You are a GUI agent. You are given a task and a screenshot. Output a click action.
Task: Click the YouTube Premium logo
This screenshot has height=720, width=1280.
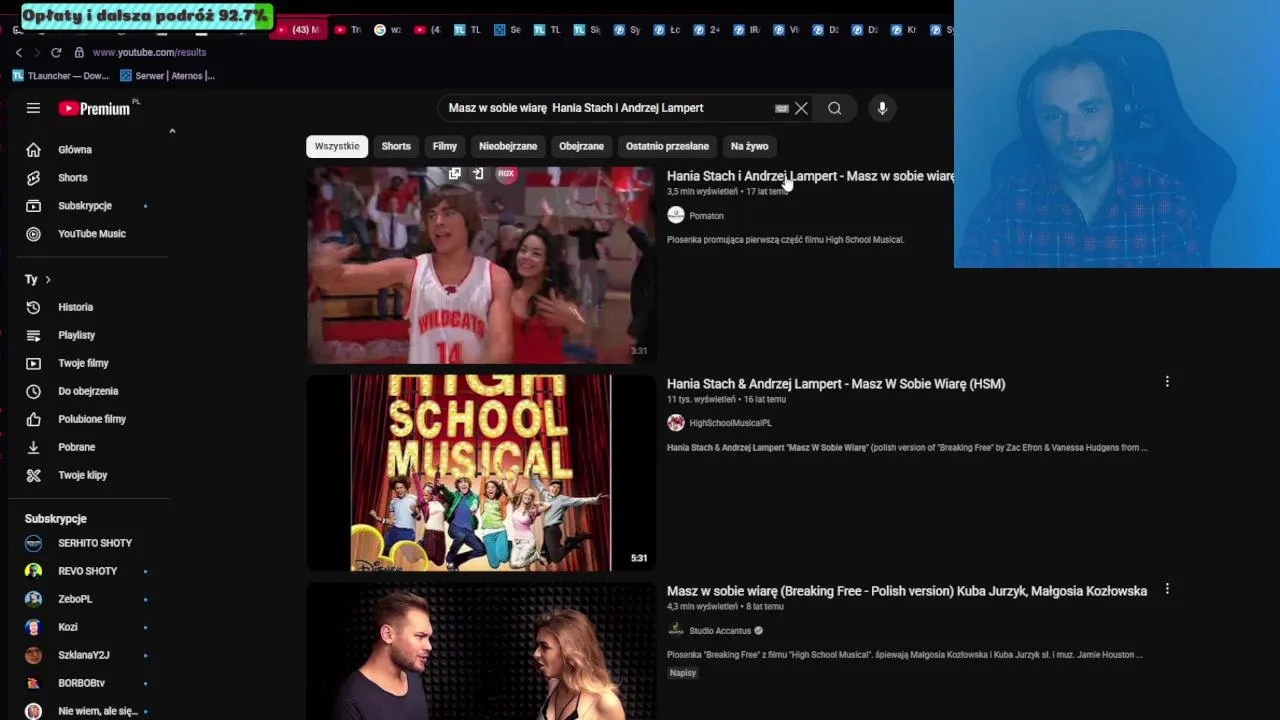[96, 108]
